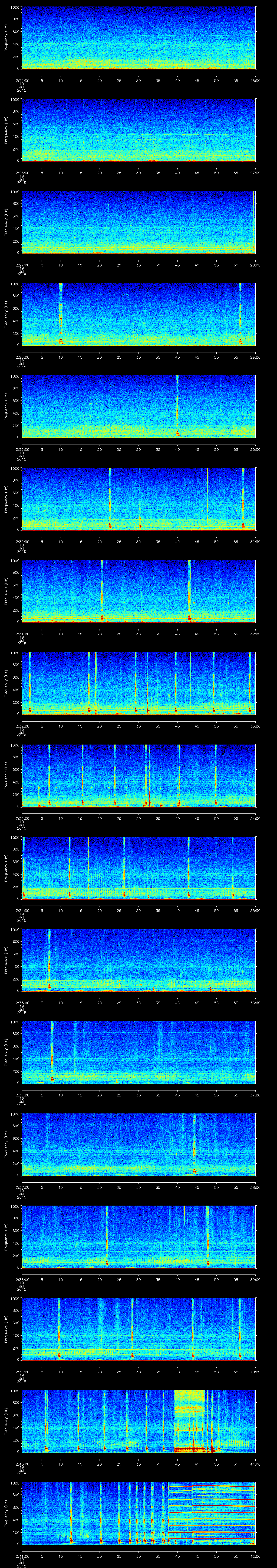Screen dimensions: 277x1568
Task: Pick the spectrogram panel starting at 2:37:00
Action: pyautogui.click(x=138, y=1144)
